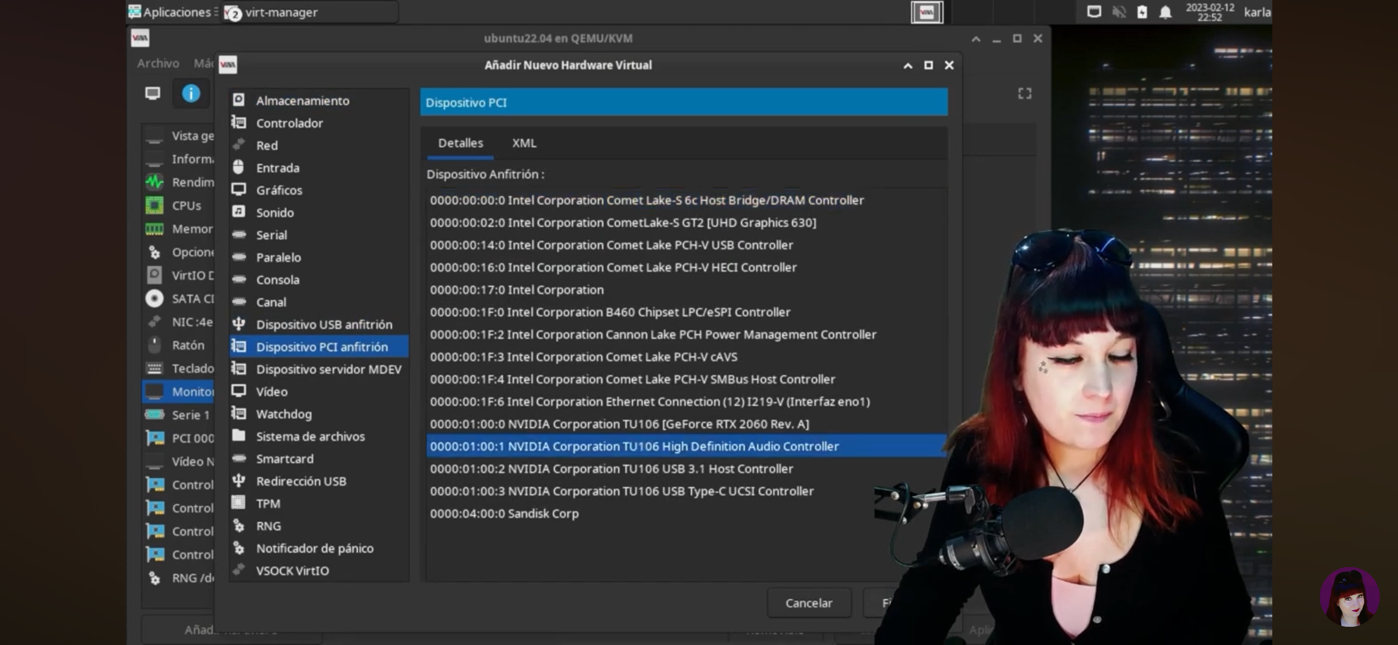Click the date and time clock
Image resolution: width=1398 pixels, height=645 pixels.
coord(1210,12)
